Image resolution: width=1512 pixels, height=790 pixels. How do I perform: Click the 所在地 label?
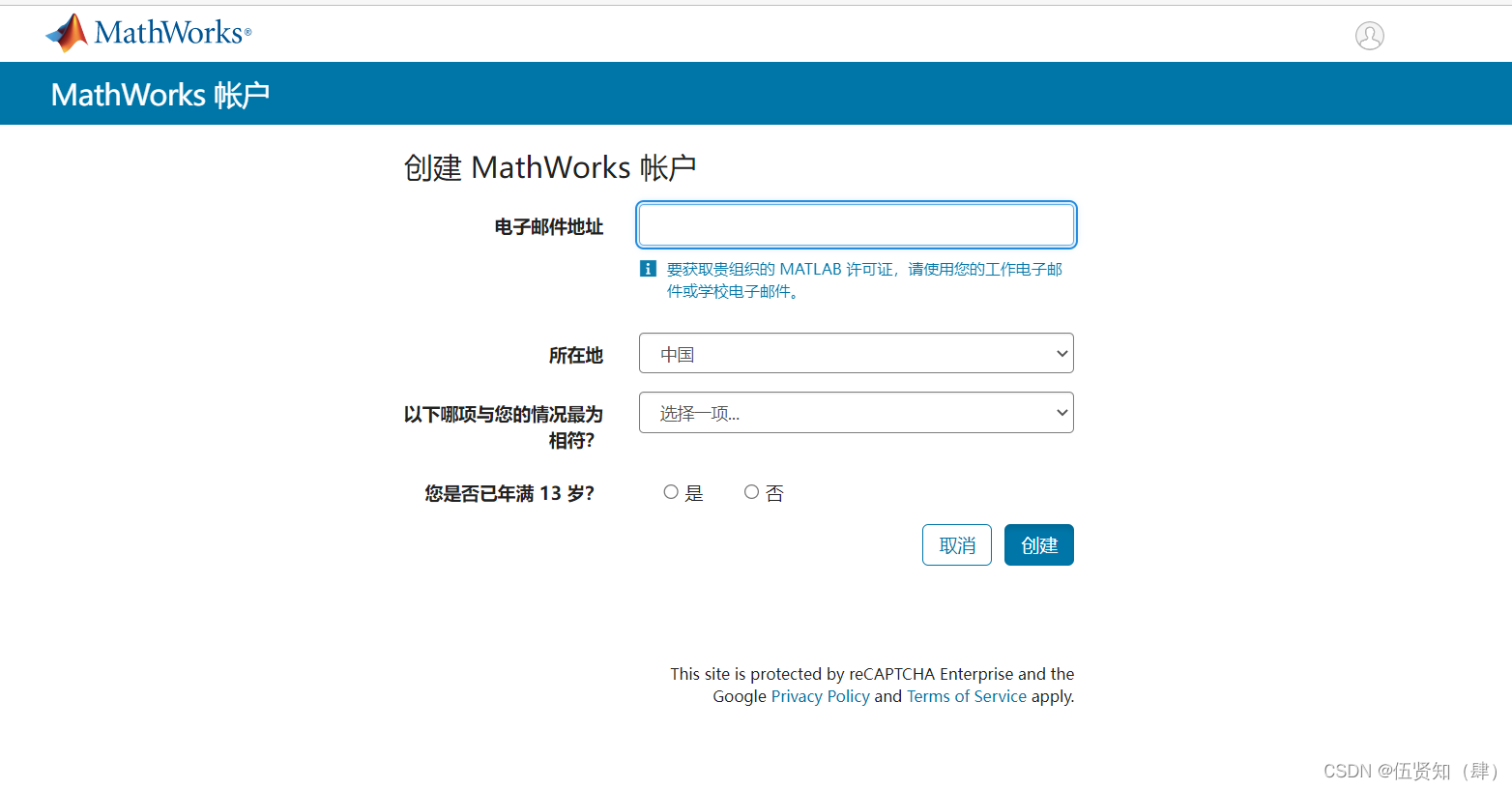click(x=575, y=356)
